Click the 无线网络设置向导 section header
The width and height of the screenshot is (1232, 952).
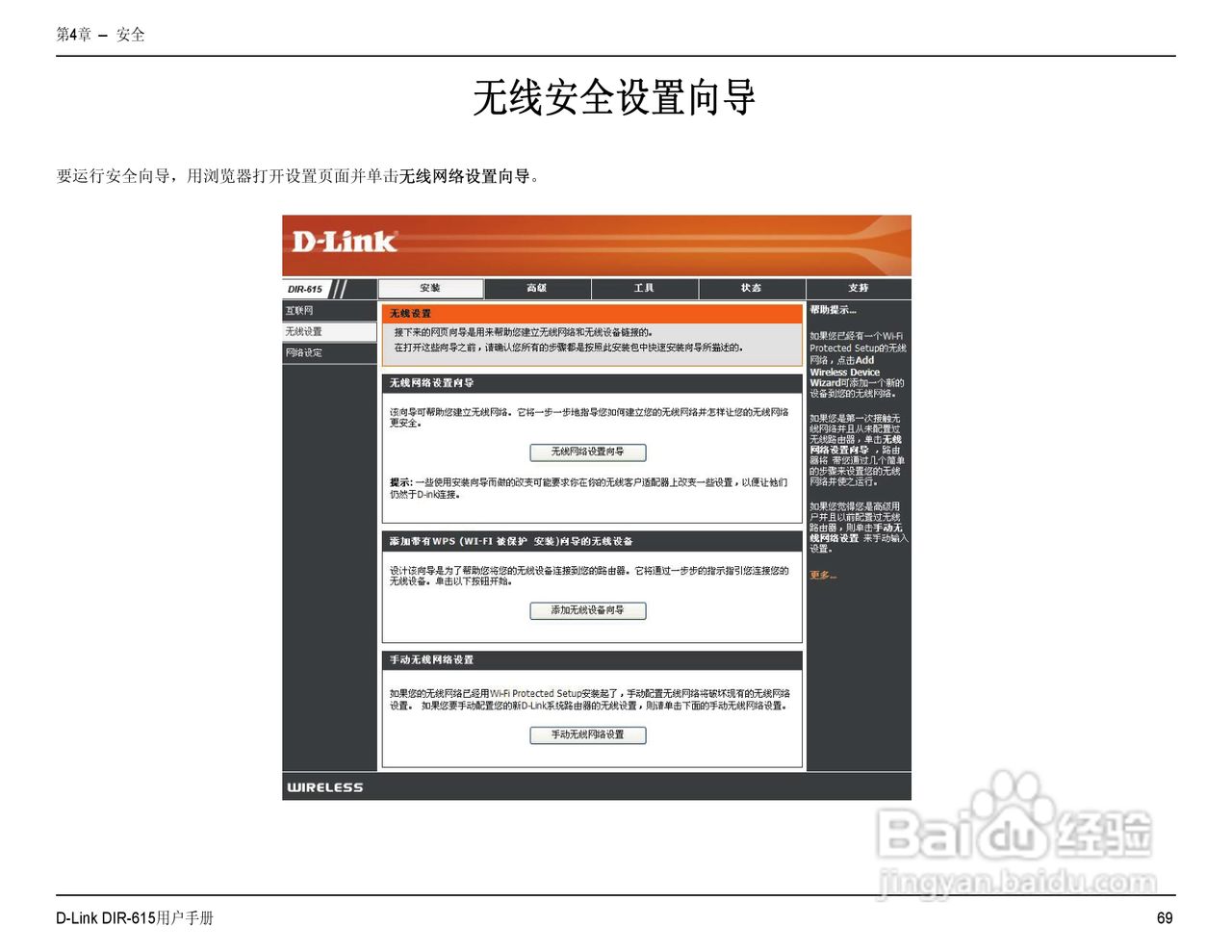pos(592,383)
